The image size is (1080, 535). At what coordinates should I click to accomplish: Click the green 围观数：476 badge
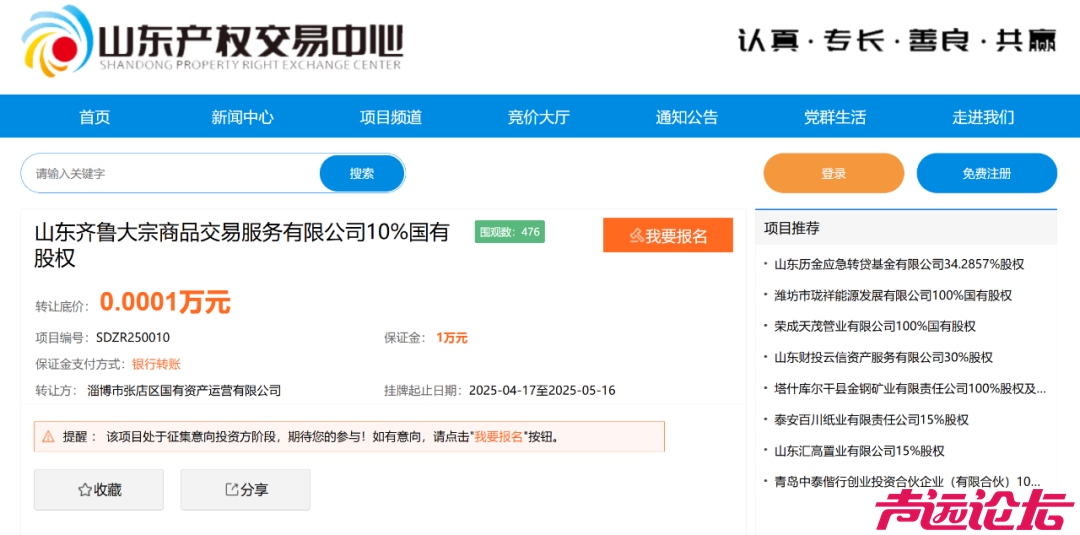click(510, 232)
